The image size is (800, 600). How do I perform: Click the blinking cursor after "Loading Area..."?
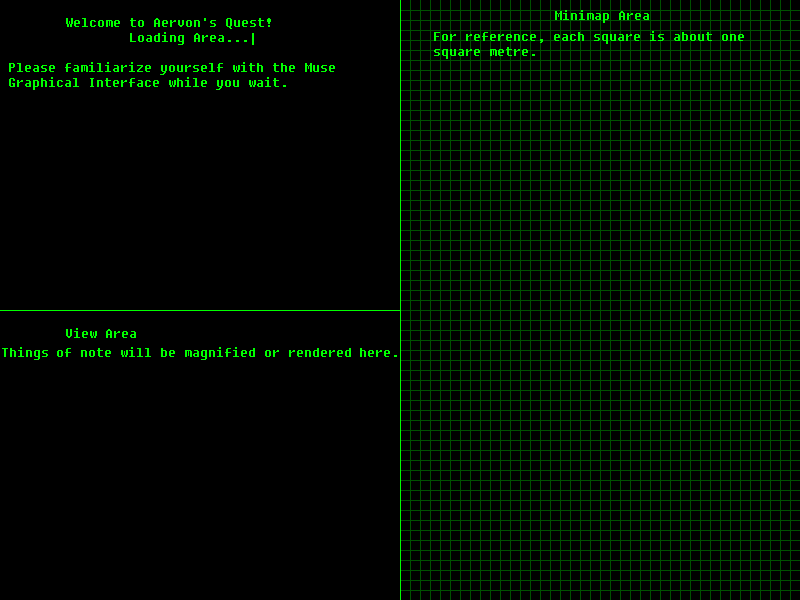click(253, 39)
